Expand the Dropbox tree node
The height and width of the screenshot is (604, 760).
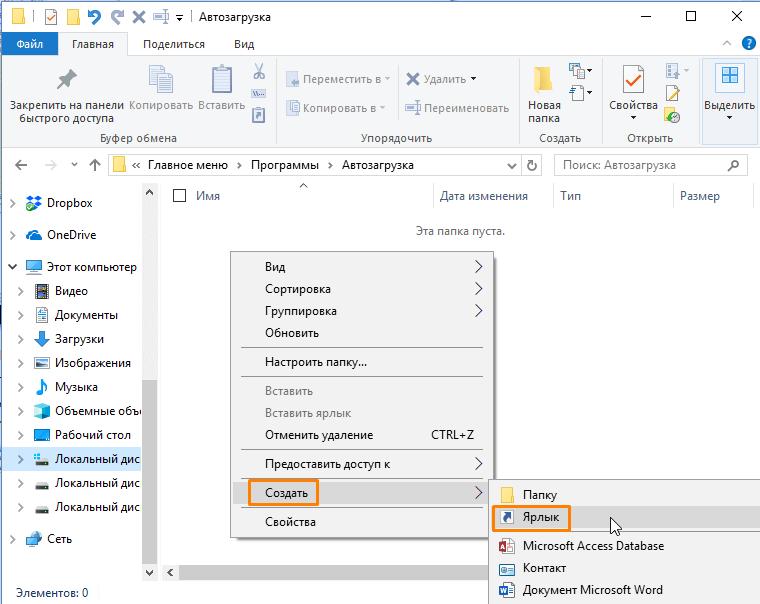click(13, 203)
